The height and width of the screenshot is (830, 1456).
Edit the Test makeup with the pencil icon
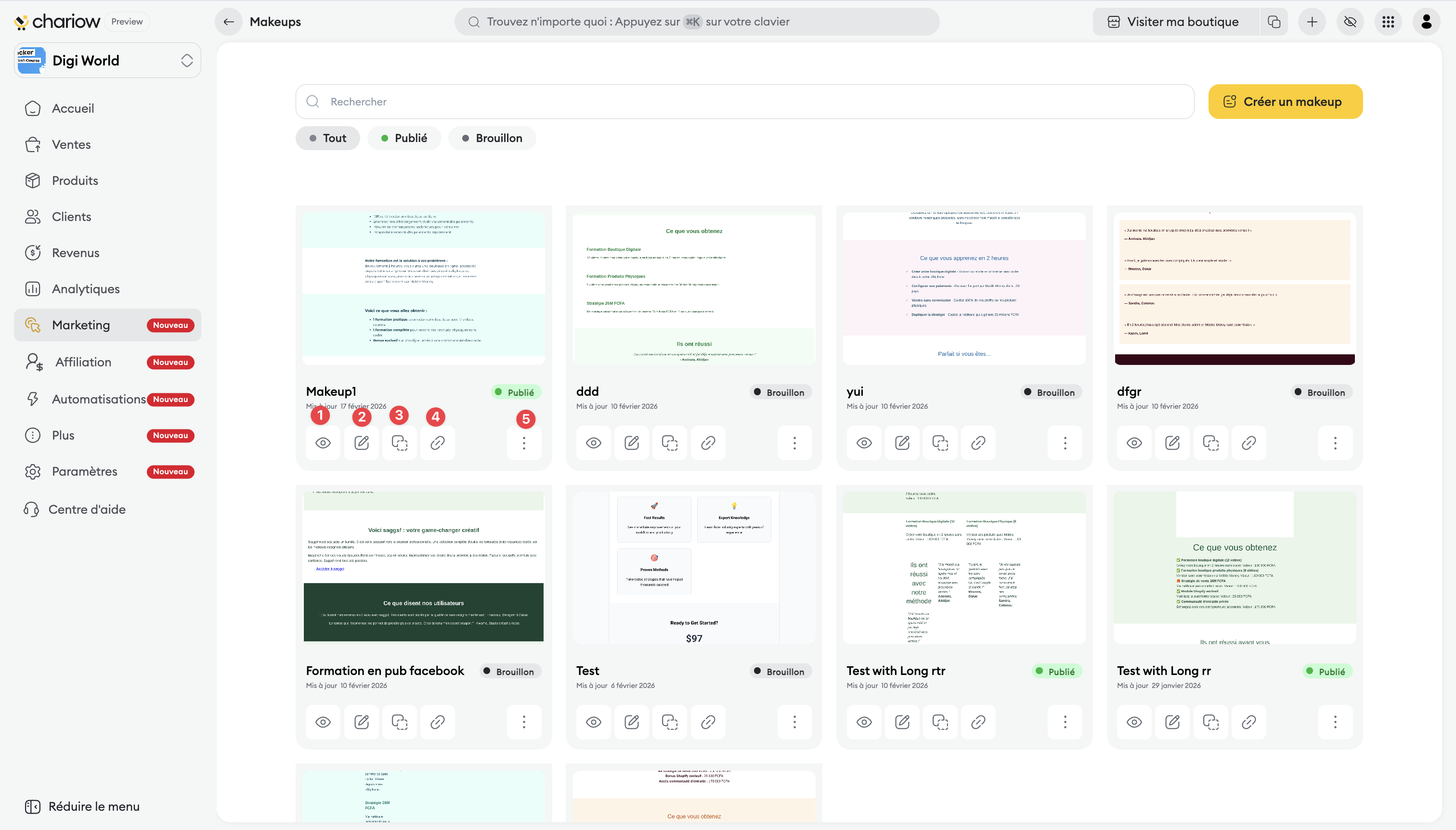click(631, 722)
